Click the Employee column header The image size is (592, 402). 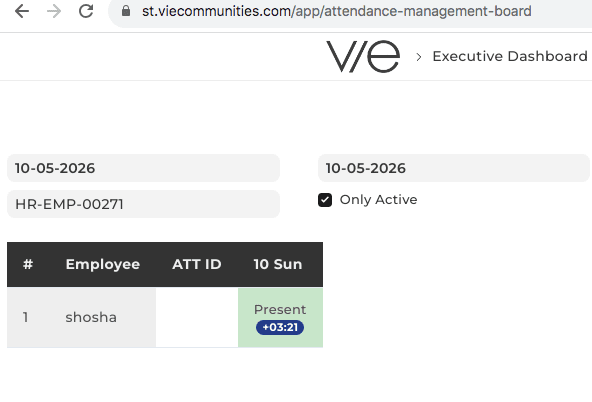pyautogui.click(x=103, y=264)
